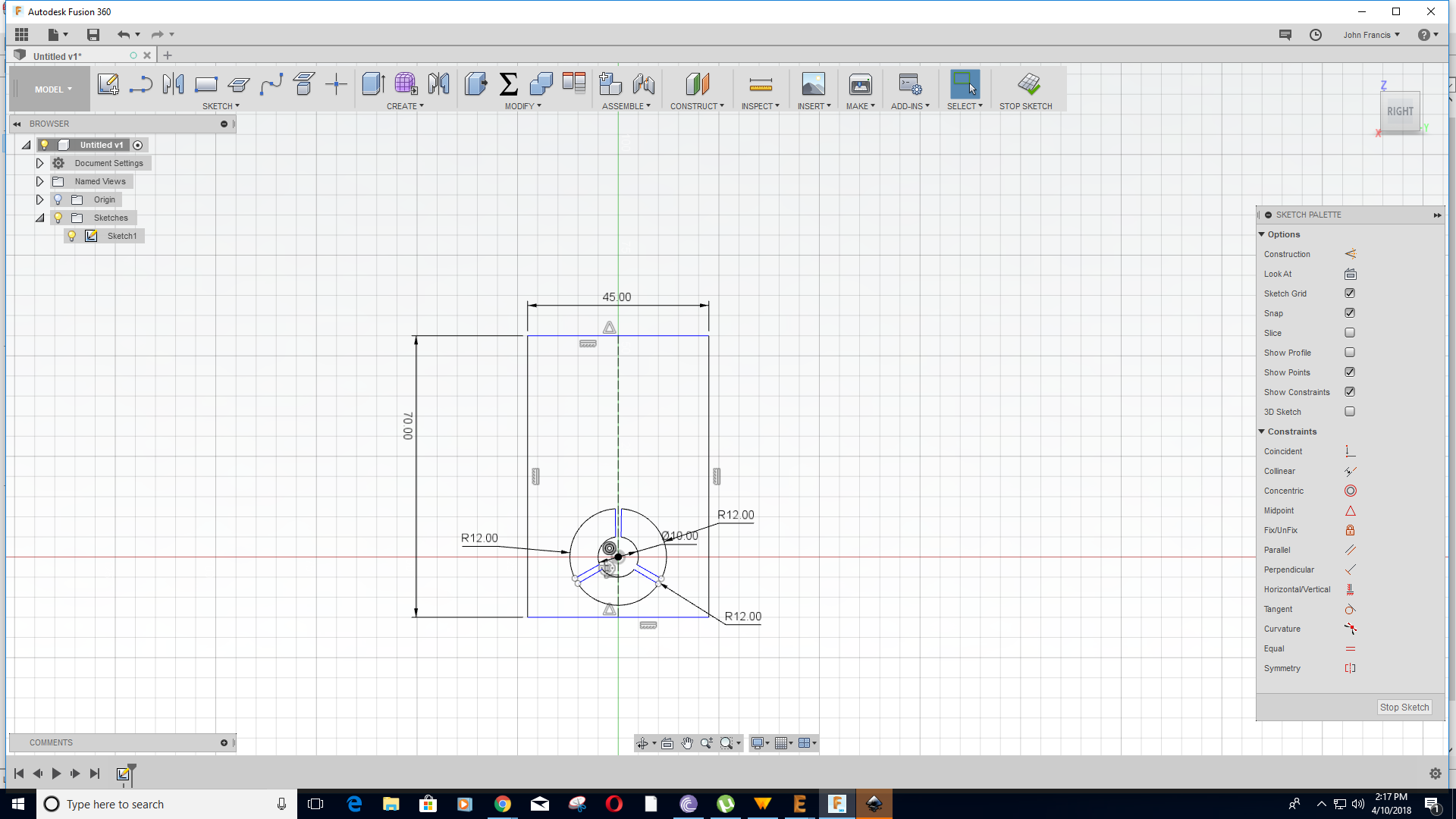
Task: Click the Measure ruler icon
Action: [x=760, y=84]
